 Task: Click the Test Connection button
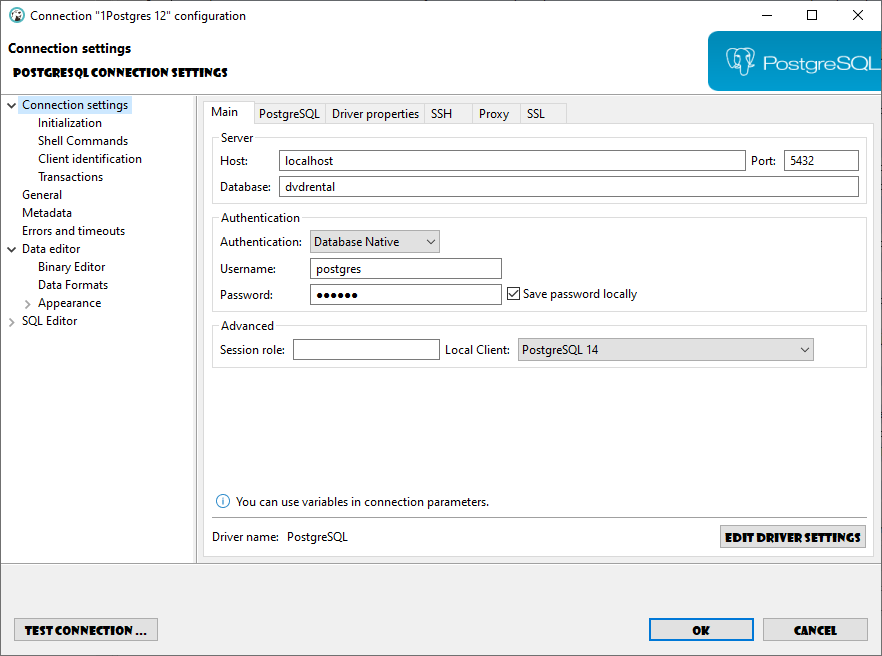pyautogui.click(x=86, y=630)
